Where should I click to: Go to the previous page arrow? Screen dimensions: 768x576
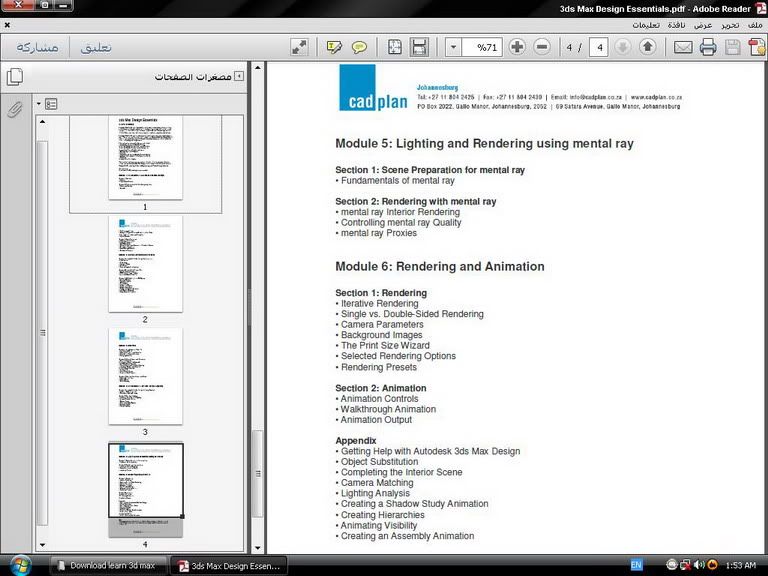click(648, 47)
